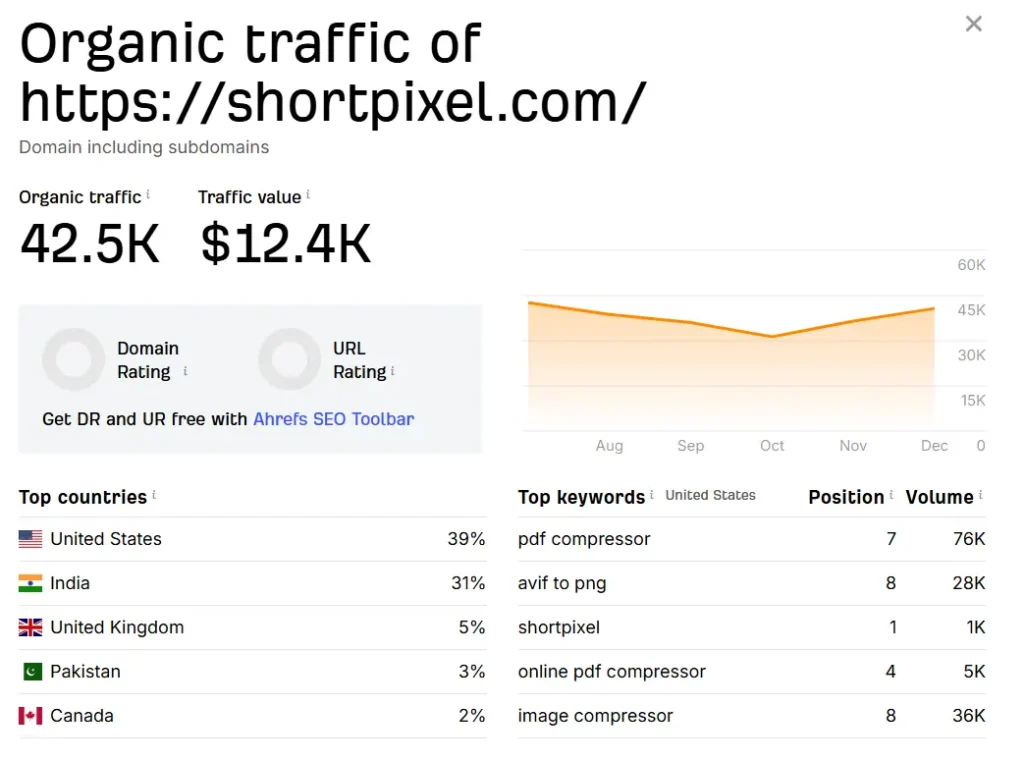Viewport: 1024px width, 761px height.
Task: Click the Volume column info icon
Action: pyautogui.click(x=981, y=495)
